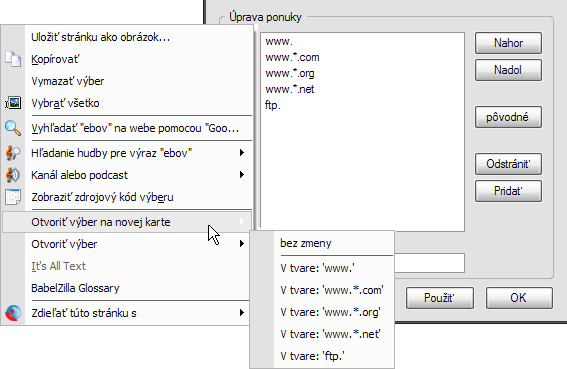Open the Hľadanie hudby pre výraz submenu arrow
The height and width of the screenshot is (369, 567).
point(242,153)
